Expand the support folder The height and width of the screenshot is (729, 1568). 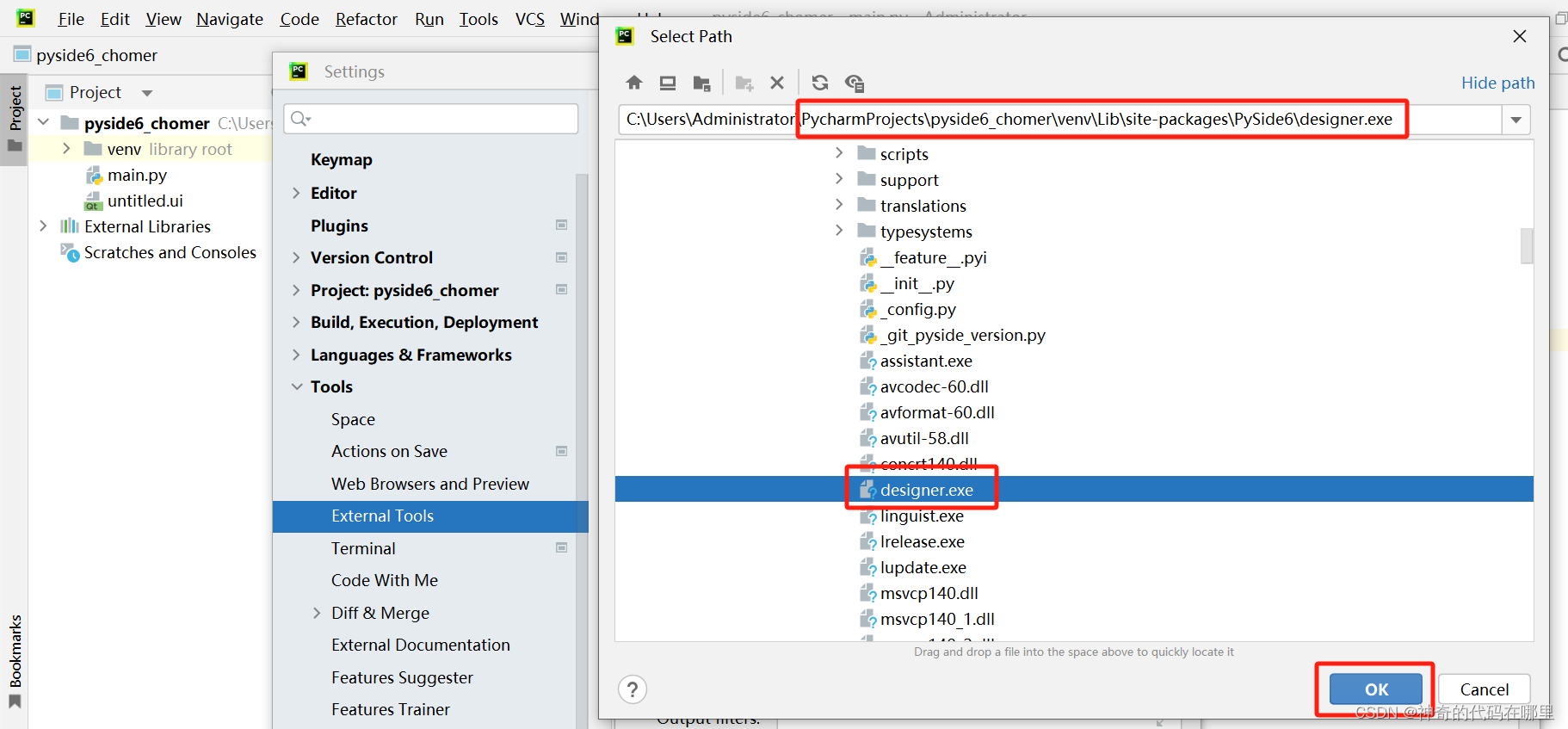839,179
